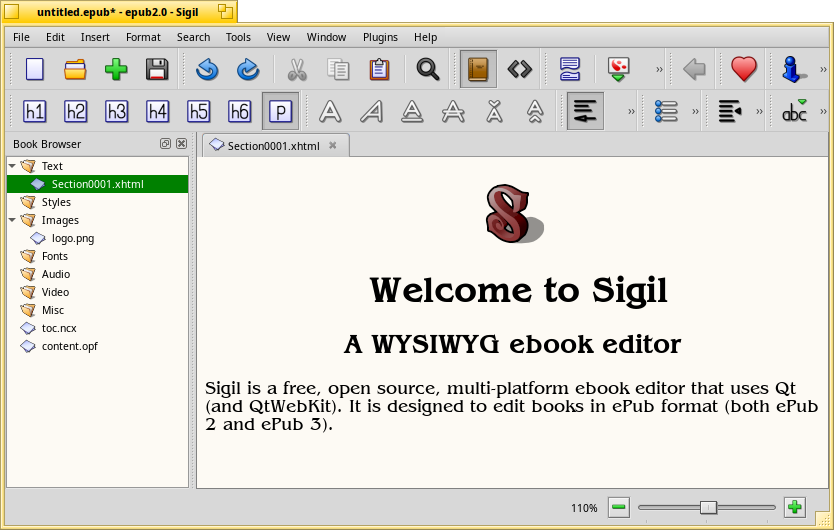Click the red heart donate icon

744,69
